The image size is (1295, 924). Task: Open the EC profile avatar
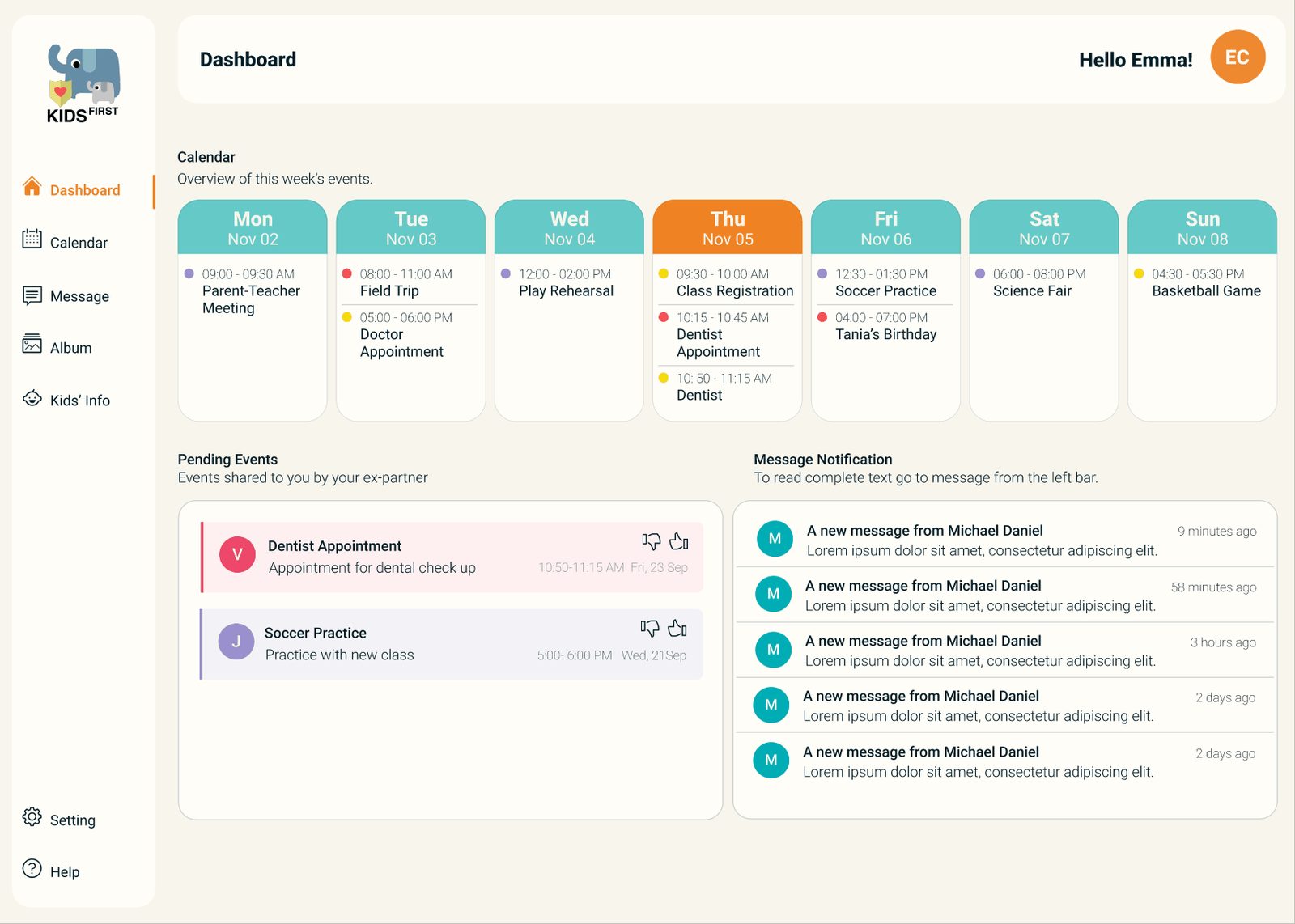coord(1238,57)
